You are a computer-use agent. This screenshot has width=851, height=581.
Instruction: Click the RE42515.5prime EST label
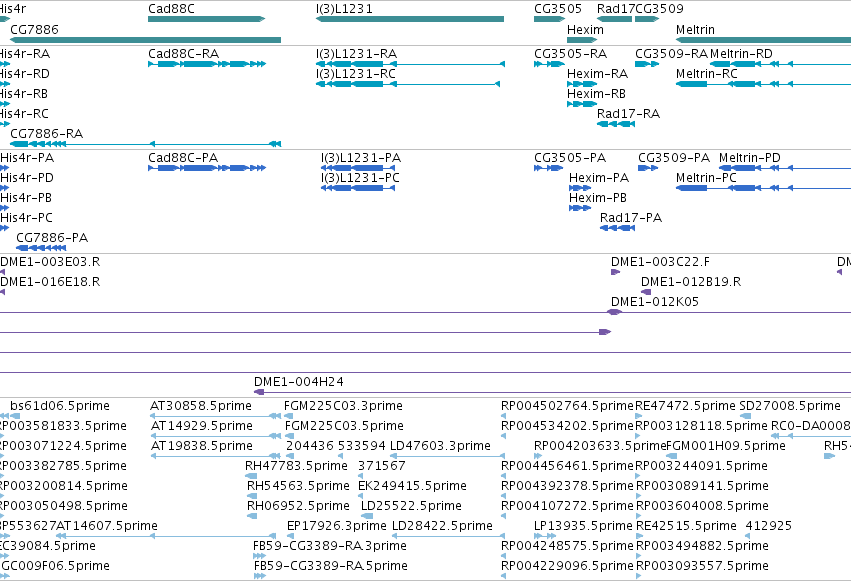[687, 526]
